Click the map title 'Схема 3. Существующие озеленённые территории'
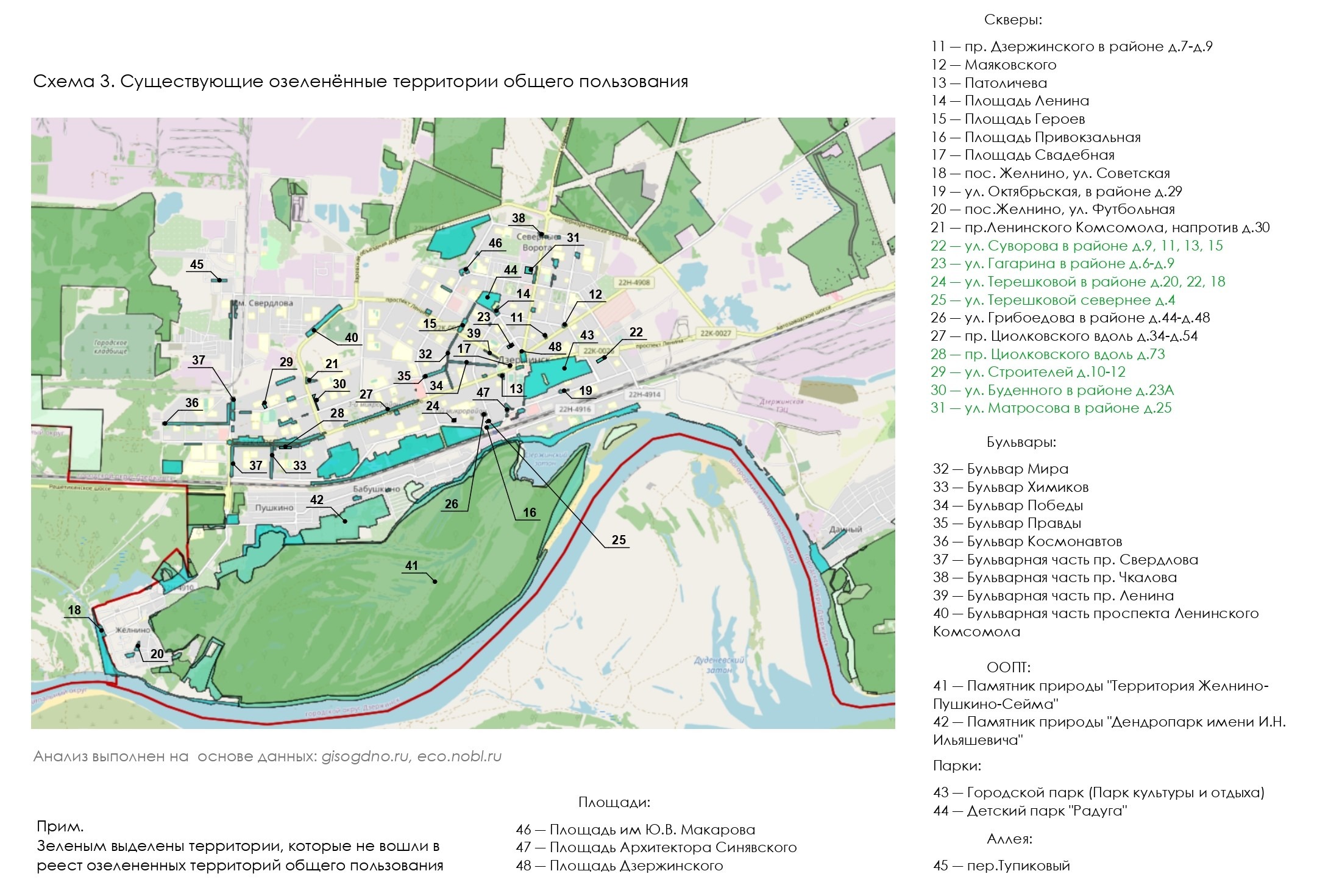 pyautogui.click(x=360, y=82)
